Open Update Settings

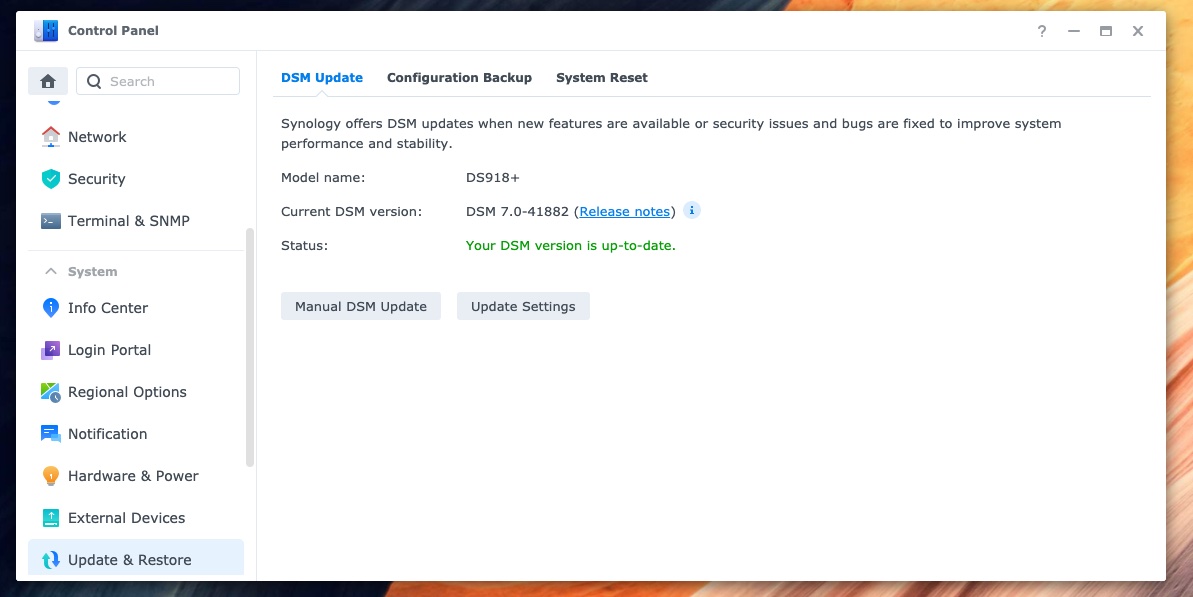pos(523,306)
